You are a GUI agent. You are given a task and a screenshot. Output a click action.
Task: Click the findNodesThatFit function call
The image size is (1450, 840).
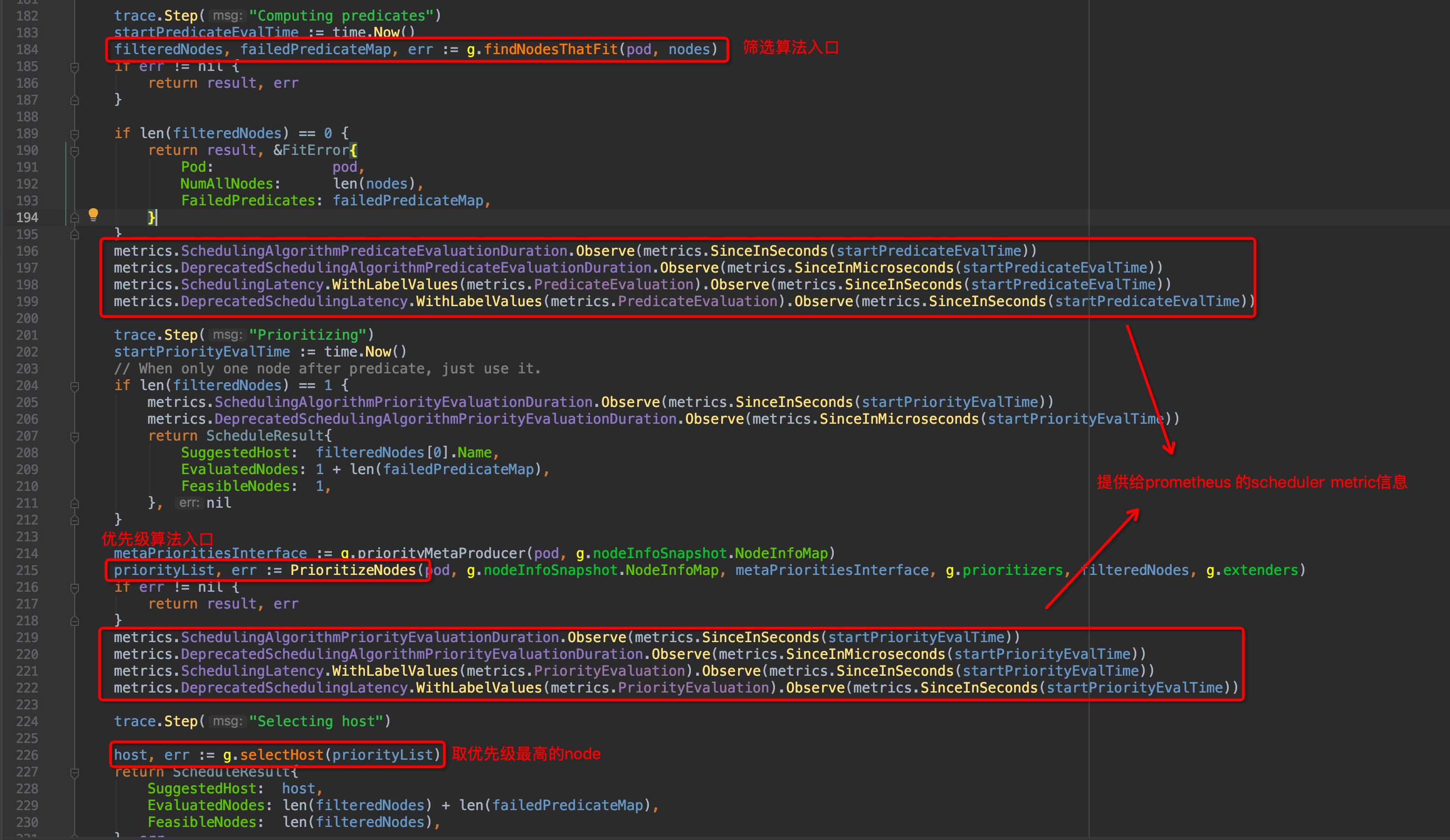tap(550, 49)
